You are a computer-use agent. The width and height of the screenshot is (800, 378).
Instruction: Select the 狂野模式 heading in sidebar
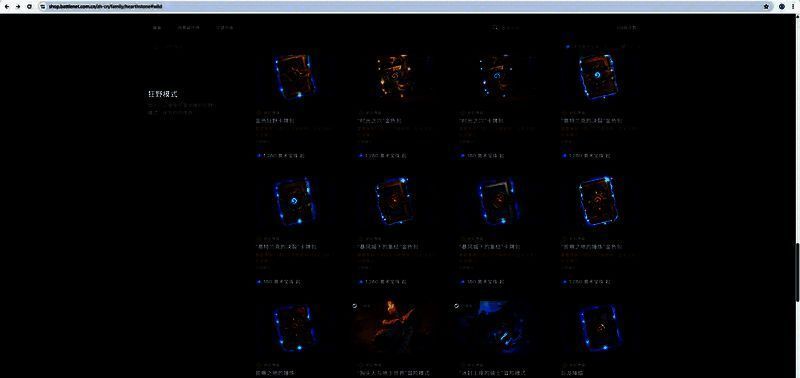[x=163, y=94]
